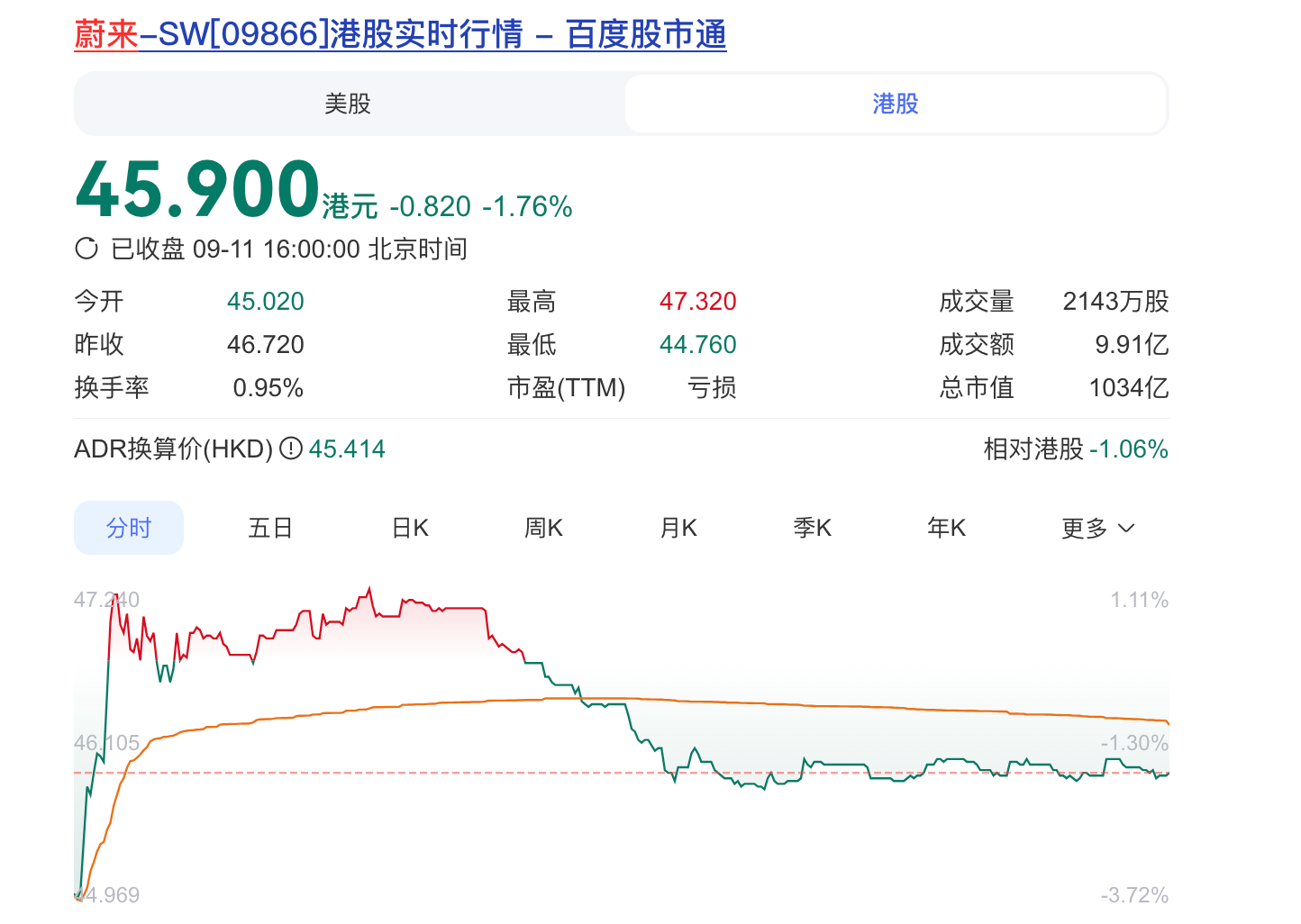Click the refresh circle icon beside 已收盘
The image size is (1301, 924).
(x=86, y=249)
